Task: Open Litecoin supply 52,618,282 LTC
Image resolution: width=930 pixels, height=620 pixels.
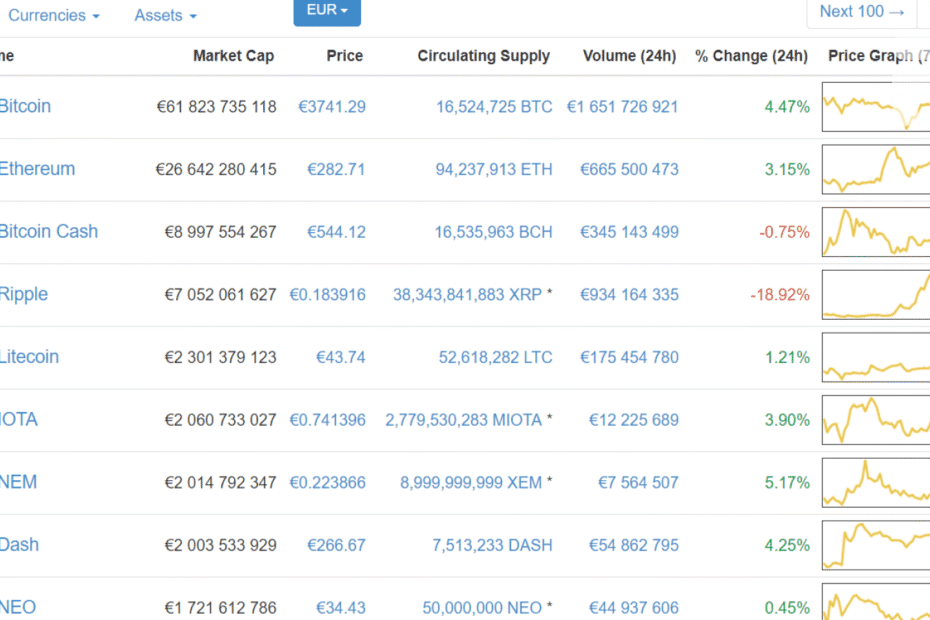Action: pyautogui.click(x=495, y=357)
